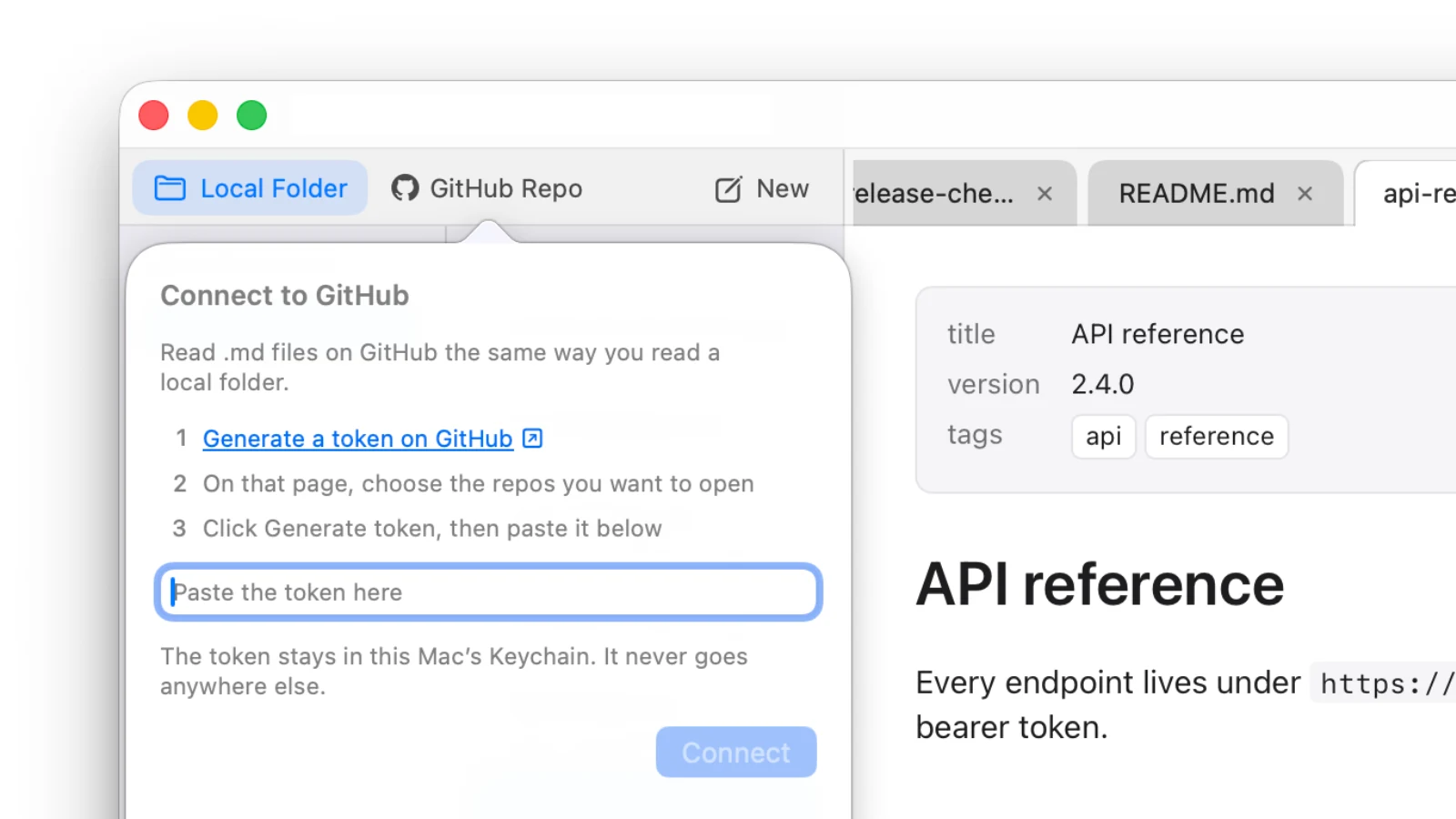Open the README.md tab

(1197, 194)
